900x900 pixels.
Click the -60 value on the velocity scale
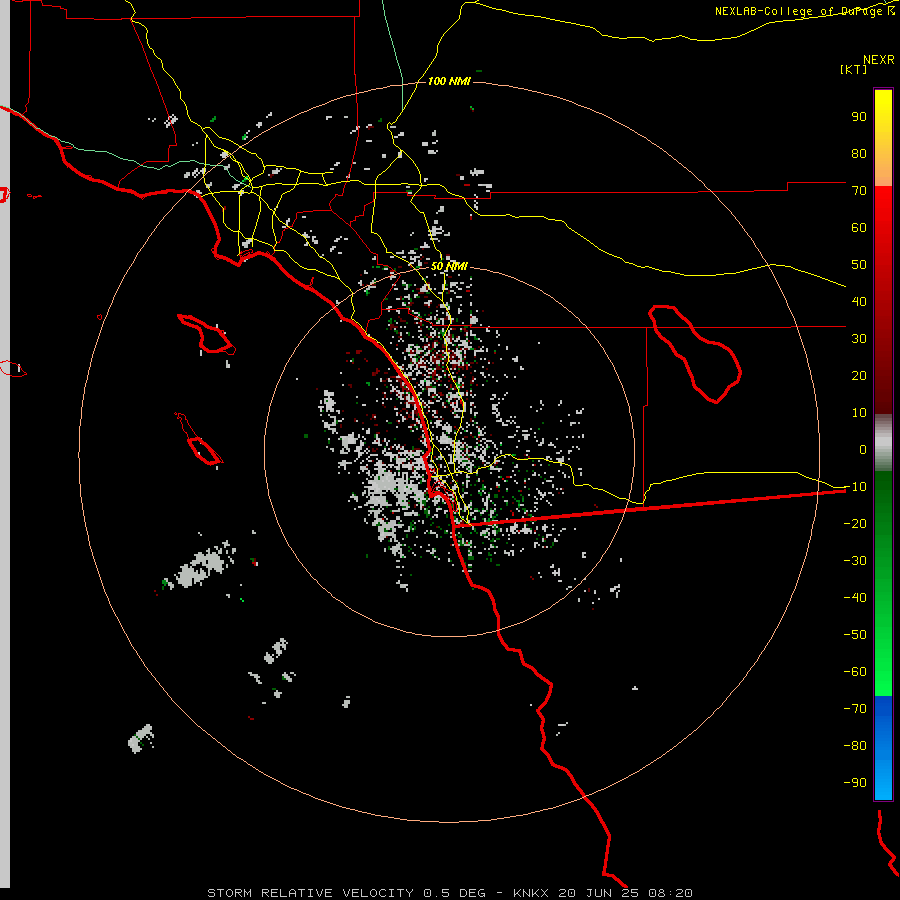855,672
